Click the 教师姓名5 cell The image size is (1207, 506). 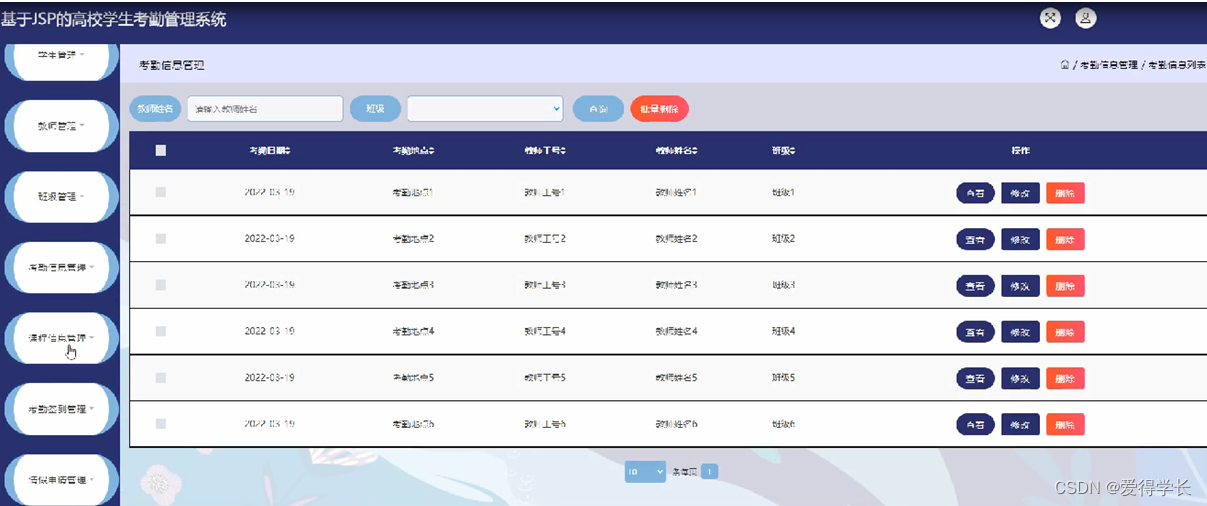coord(676,378)
